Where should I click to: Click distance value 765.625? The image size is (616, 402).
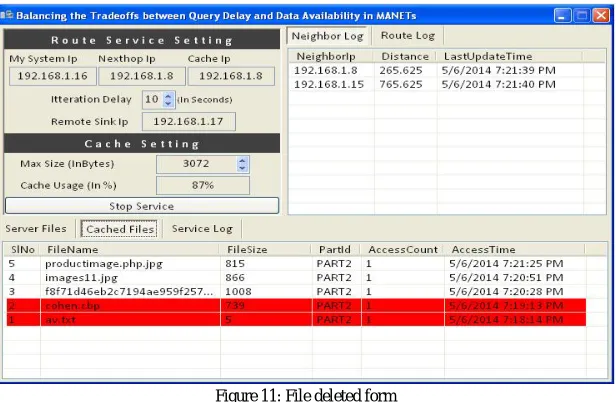tap(401, 84)
